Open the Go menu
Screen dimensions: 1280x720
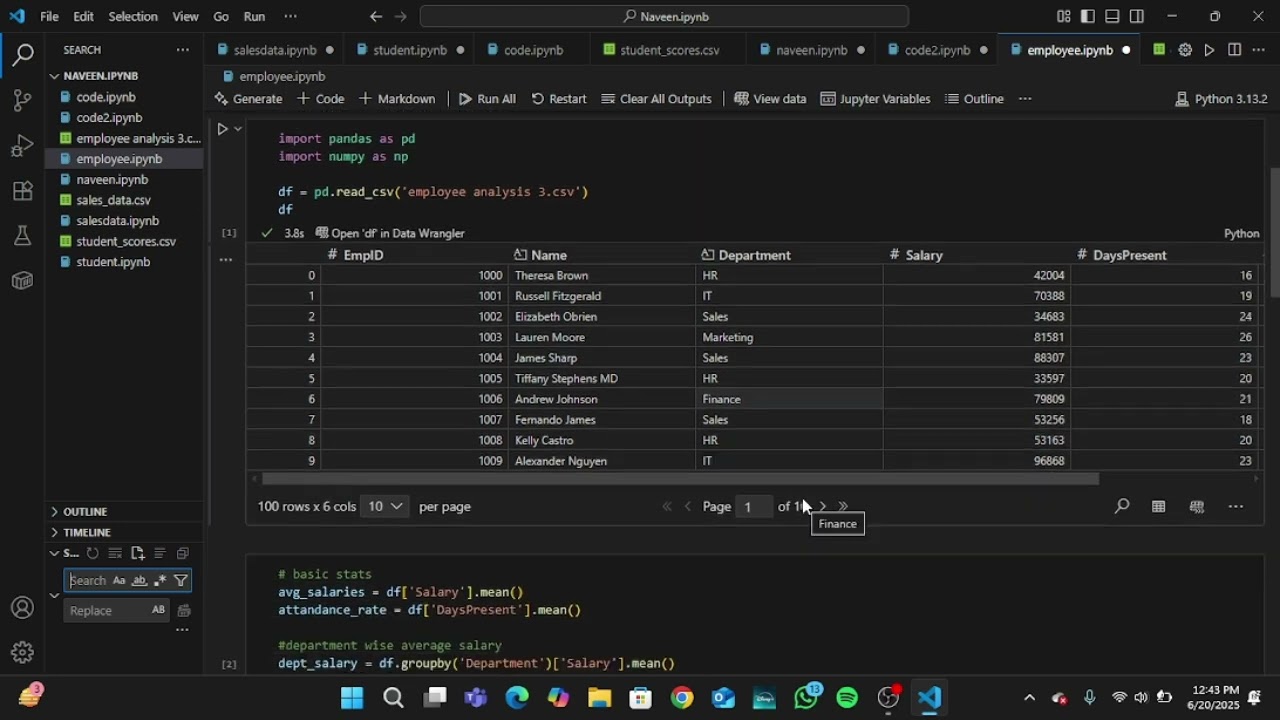coord(221,16)
